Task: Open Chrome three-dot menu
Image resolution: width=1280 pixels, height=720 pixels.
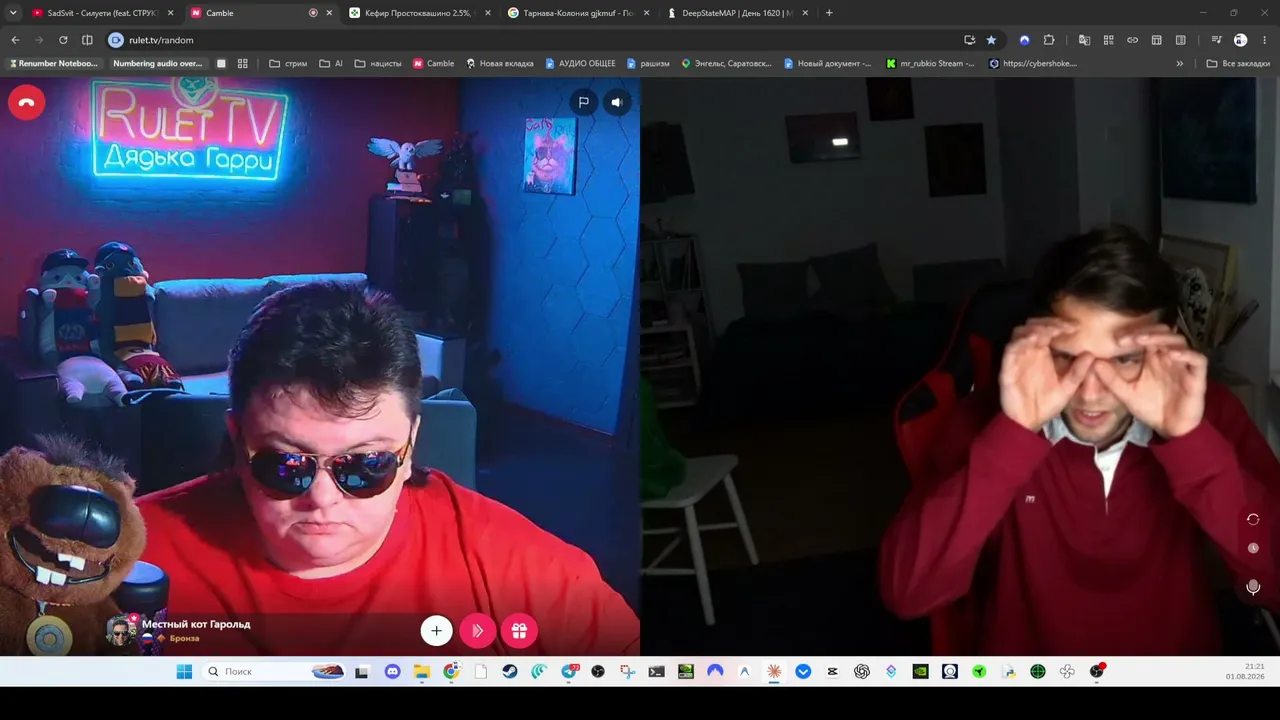Action: point(1265,40)
